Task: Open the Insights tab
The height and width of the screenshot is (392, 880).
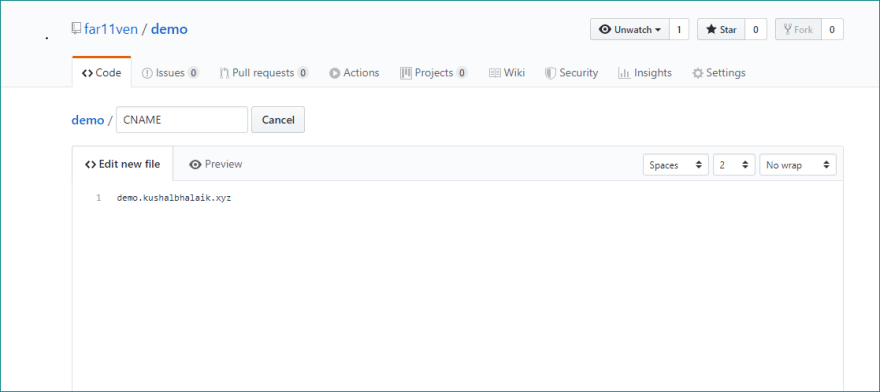Action: pos(644,72)
